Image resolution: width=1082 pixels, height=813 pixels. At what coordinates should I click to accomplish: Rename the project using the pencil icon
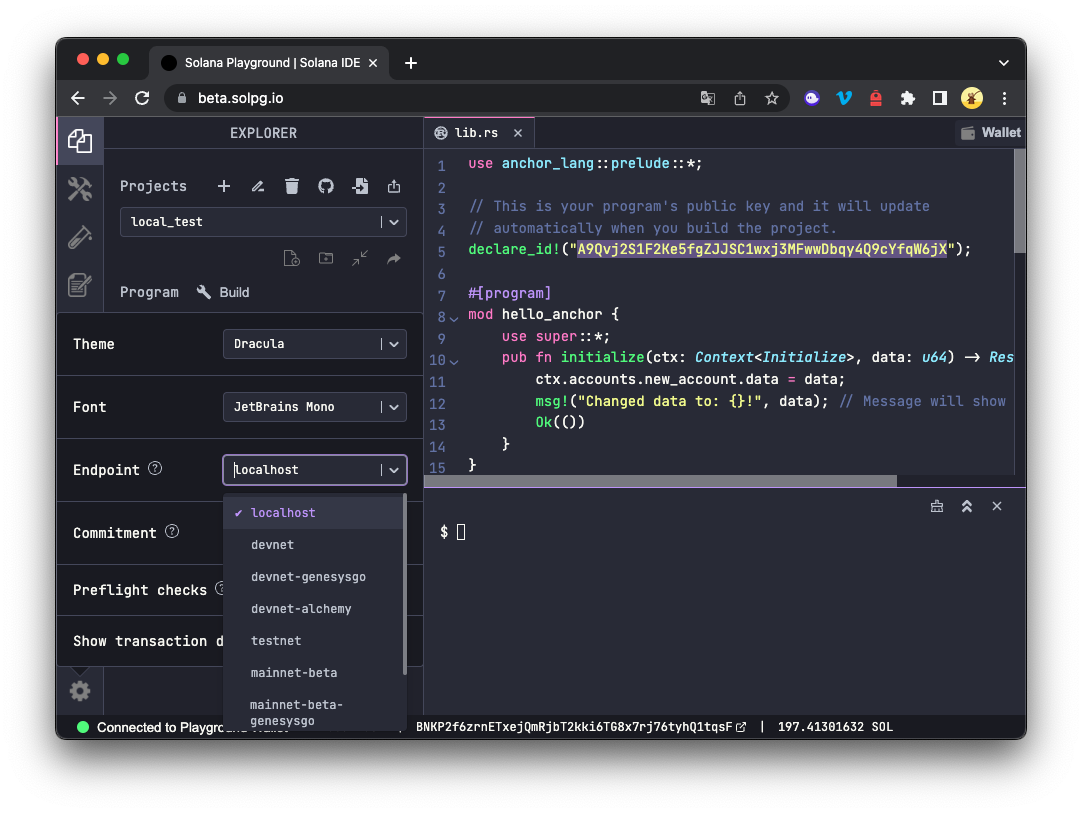point(257,186)
